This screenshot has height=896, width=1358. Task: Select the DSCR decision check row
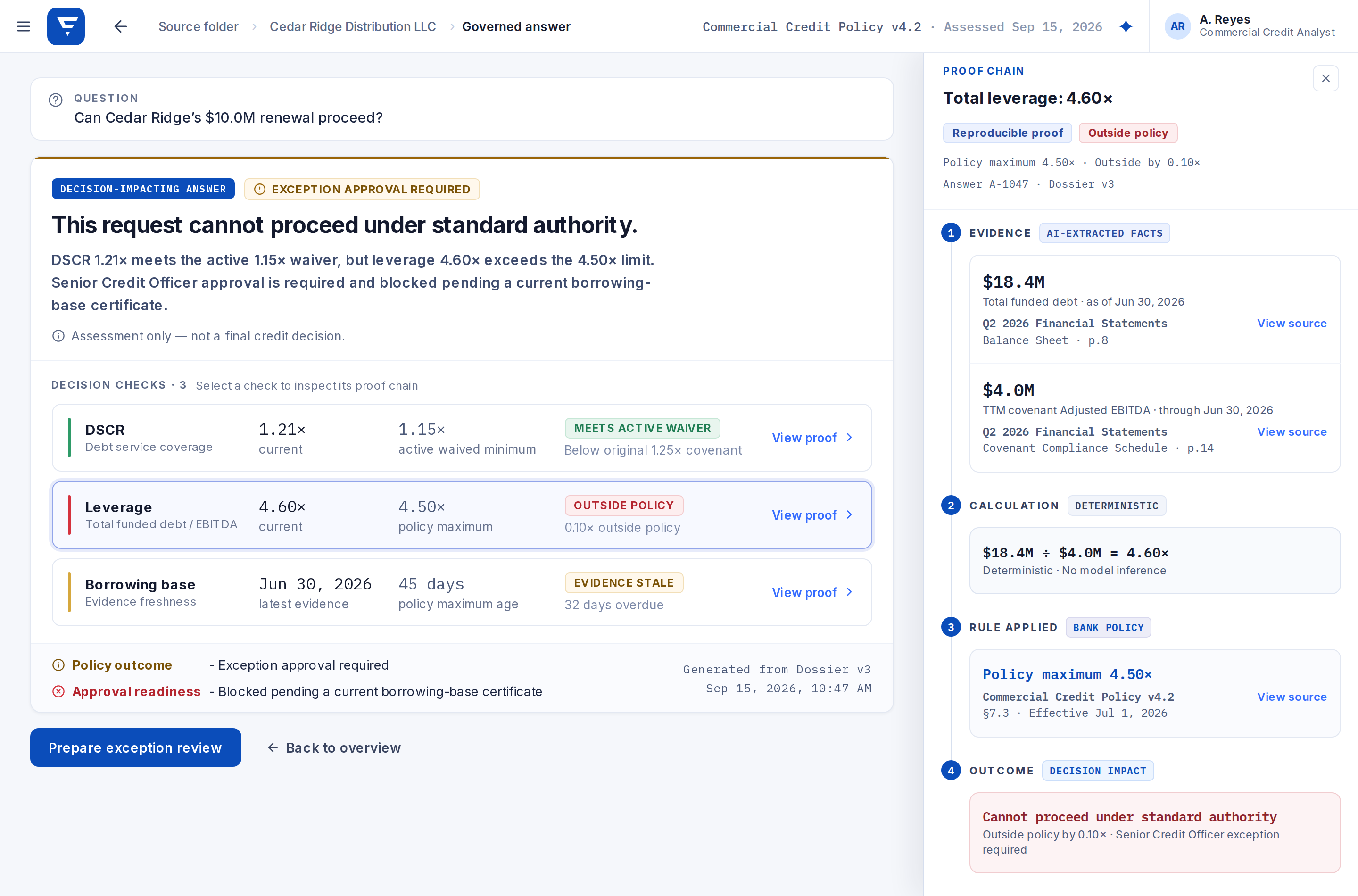(x=462, y=438)
